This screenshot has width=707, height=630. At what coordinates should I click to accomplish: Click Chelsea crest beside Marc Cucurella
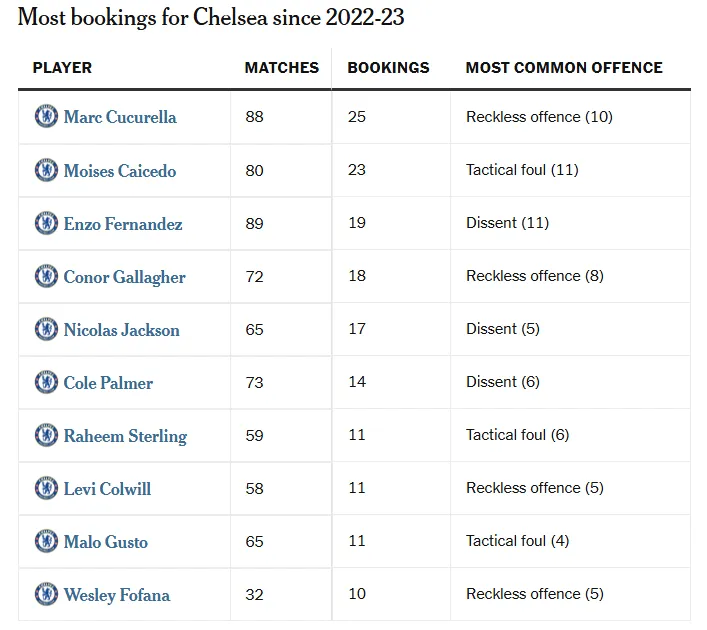click(46, 117)
